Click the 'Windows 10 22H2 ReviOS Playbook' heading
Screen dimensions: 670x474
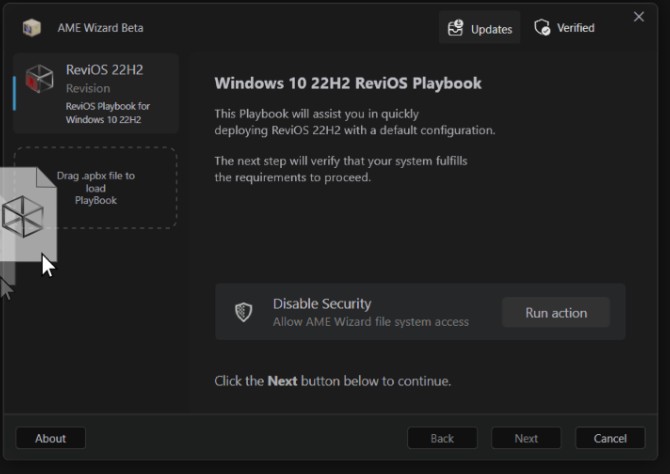(348, 83)
